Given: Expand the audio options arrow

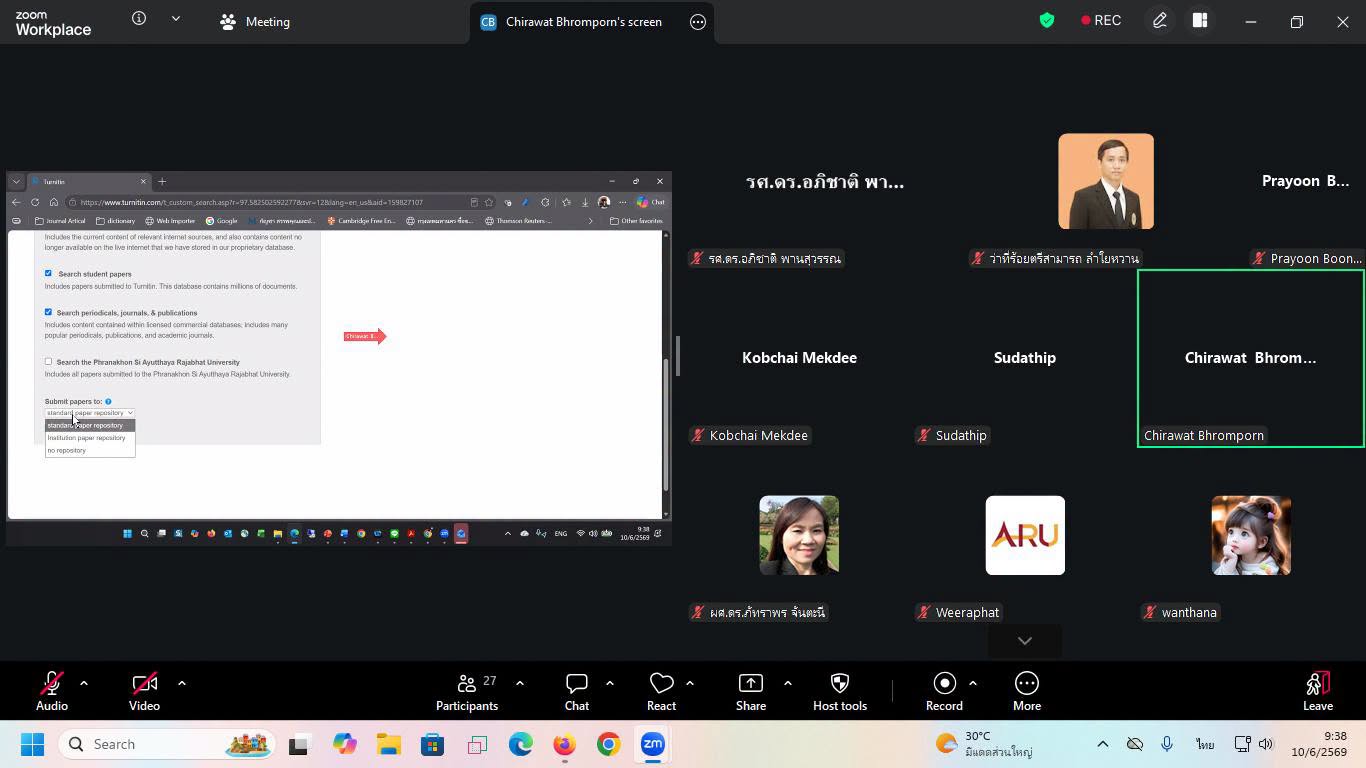Looking at the screenshot, I should click(x=84, y=683).
